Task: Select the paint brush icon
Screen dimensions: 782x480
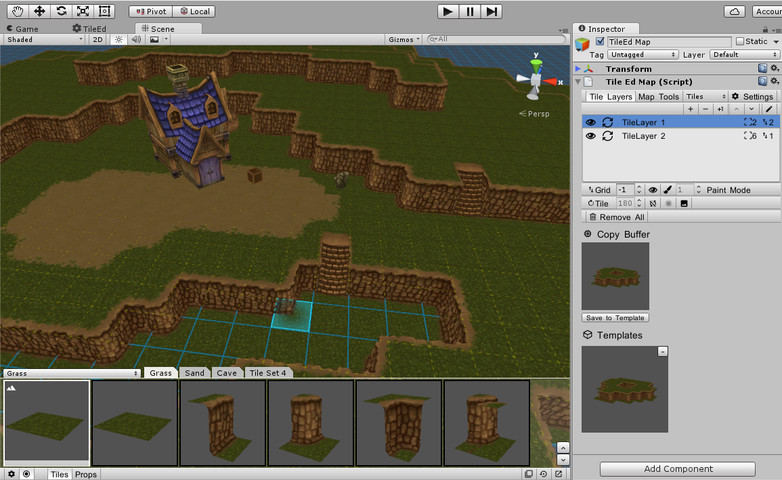Action: (x=667, y=190)
